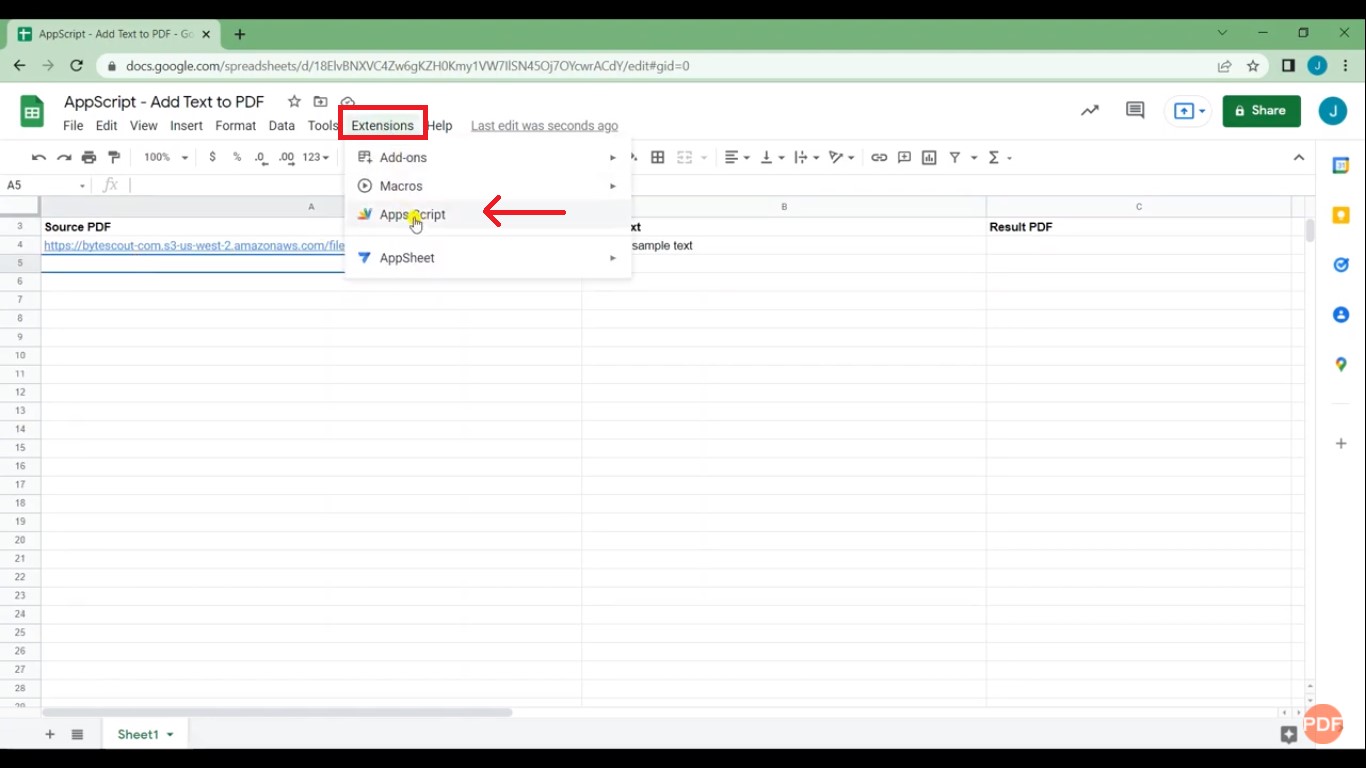Open the Insert menu
Image resolution: width=1366 pixels, height=768 pixels.
tap(186, 126)
